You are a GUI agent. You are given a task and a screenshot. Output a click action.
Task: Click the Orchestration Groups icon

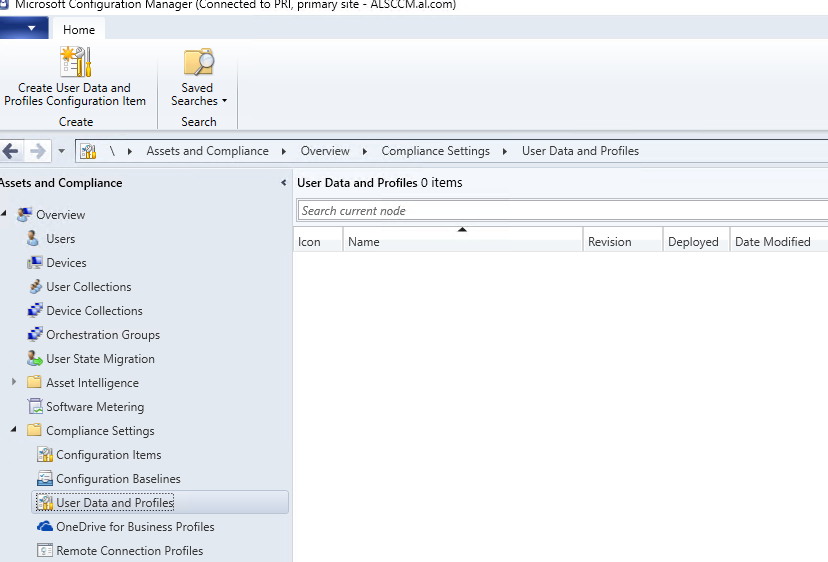pyautogui.click(x=35, y=334)
